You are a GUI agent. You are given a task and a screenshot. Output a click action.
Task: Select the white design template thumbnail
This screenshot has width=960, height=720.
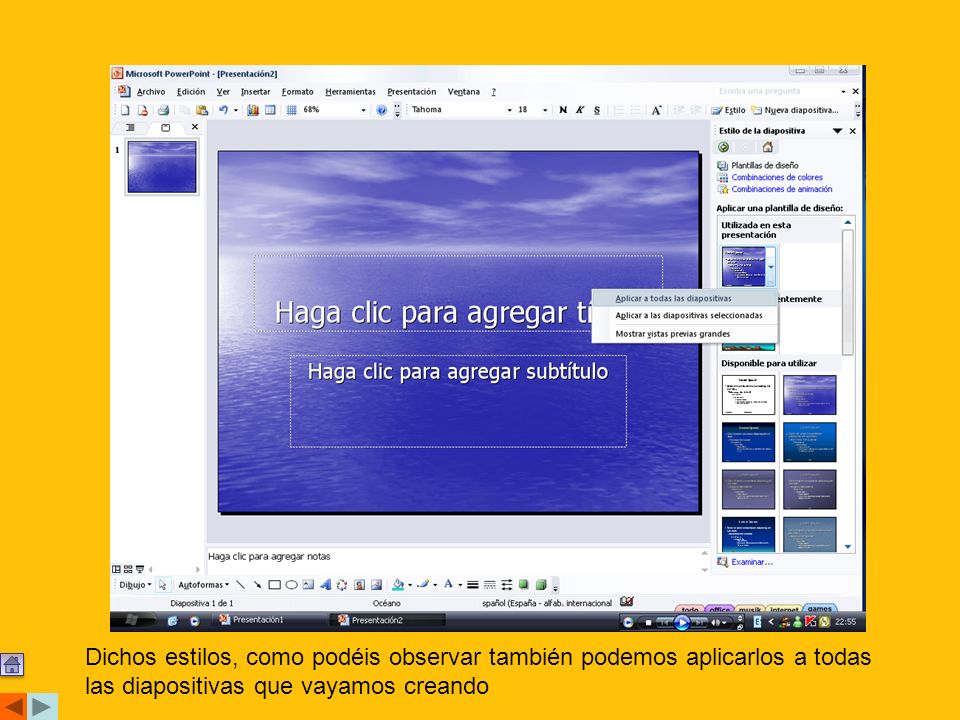pos(748,395)
